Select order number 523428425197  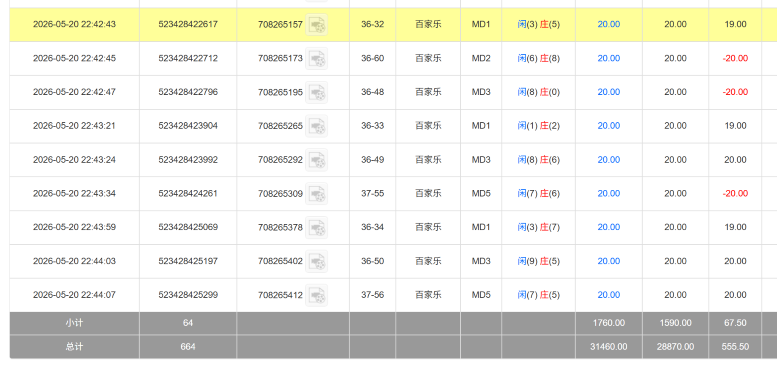click(188, 261)
